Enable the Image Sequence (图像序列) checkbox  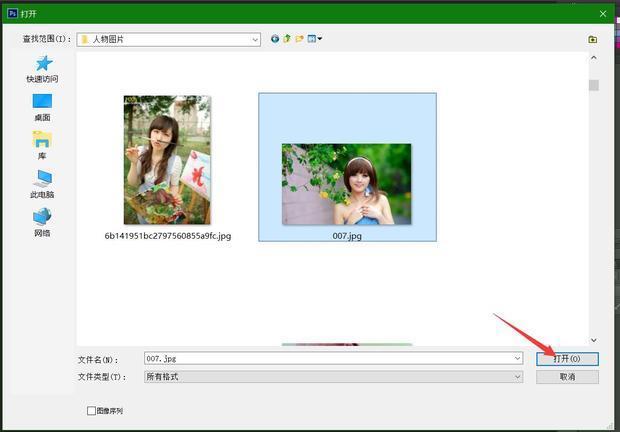92,411
